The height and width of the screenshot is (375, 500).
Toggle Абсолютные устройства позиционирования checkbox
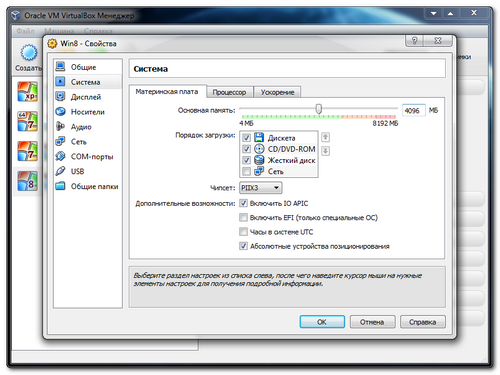(x=243, y=246)
